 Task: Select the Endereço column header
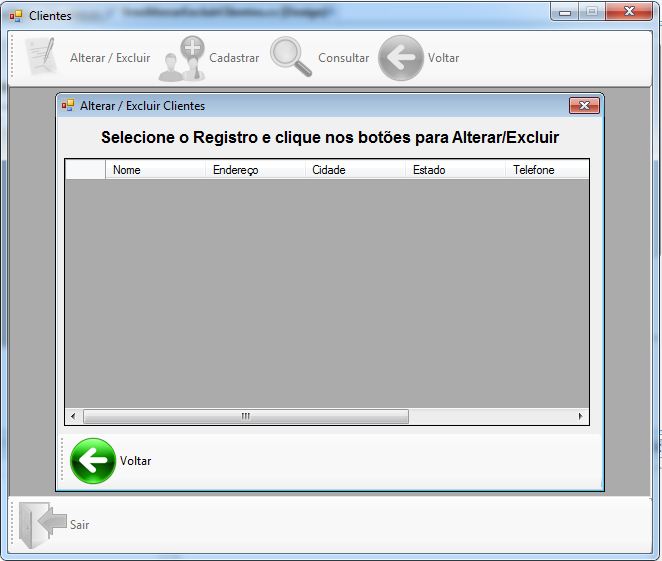pyautogui.click(x=254, y=170)
